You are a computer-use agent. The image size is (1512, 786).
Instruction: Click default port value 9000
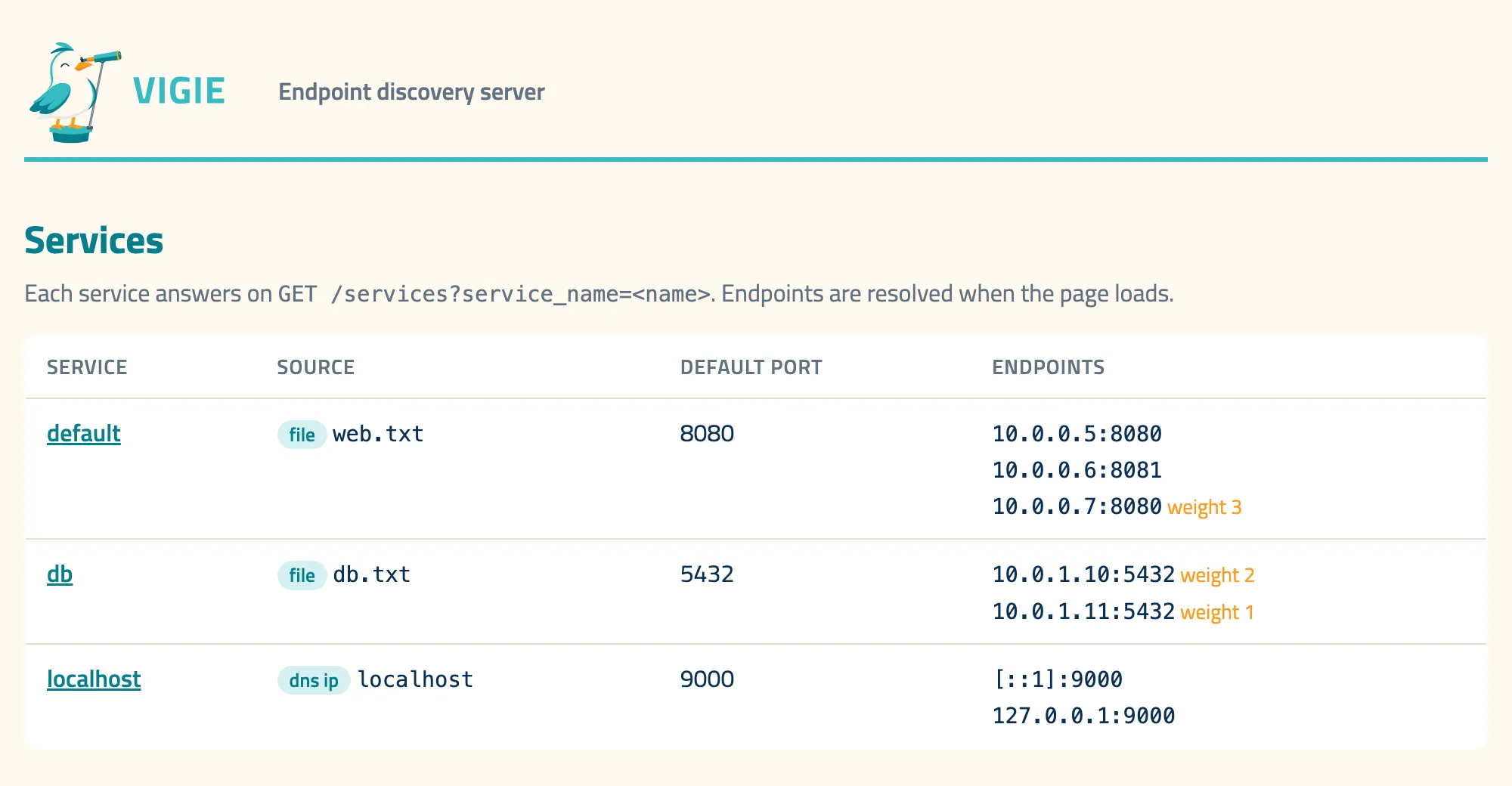coord(707,679)
